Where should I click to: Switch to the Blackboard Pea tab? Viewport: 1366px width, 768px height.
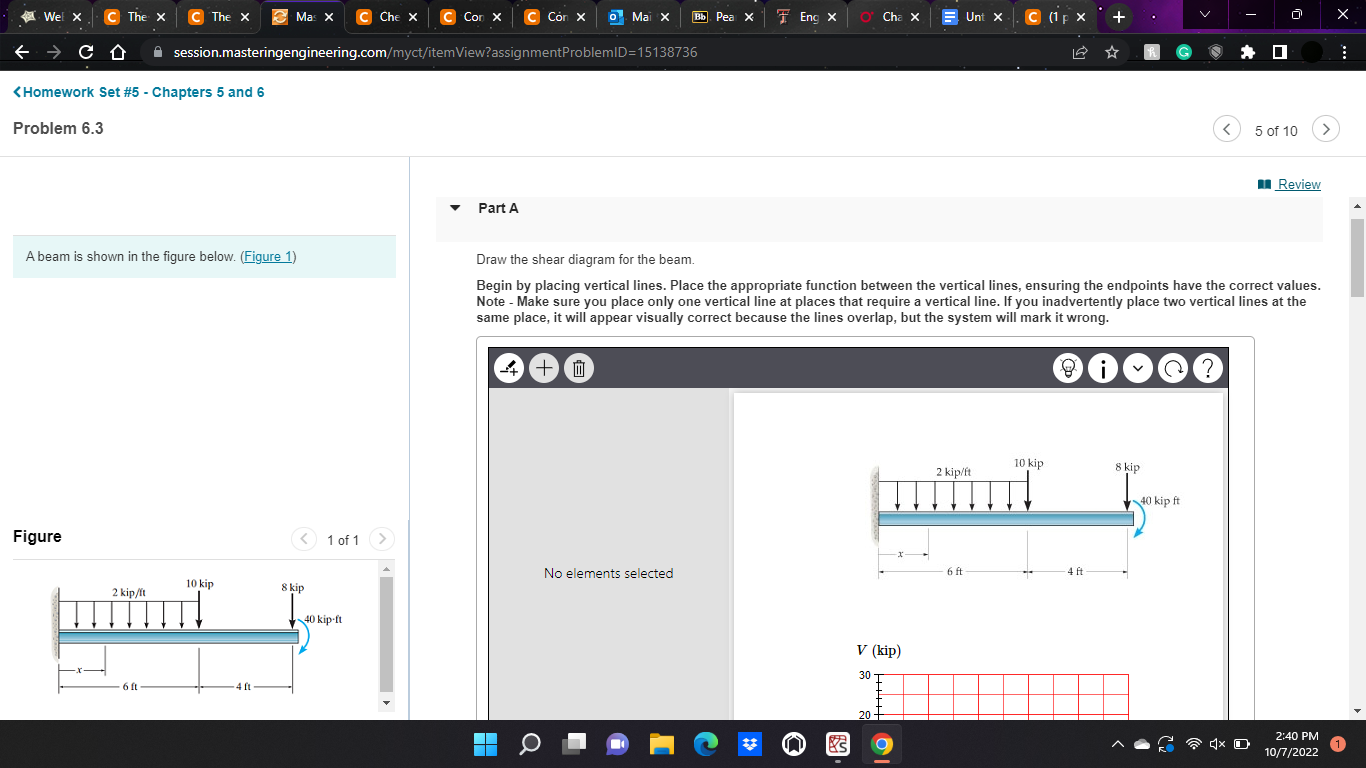coord(724,17)
